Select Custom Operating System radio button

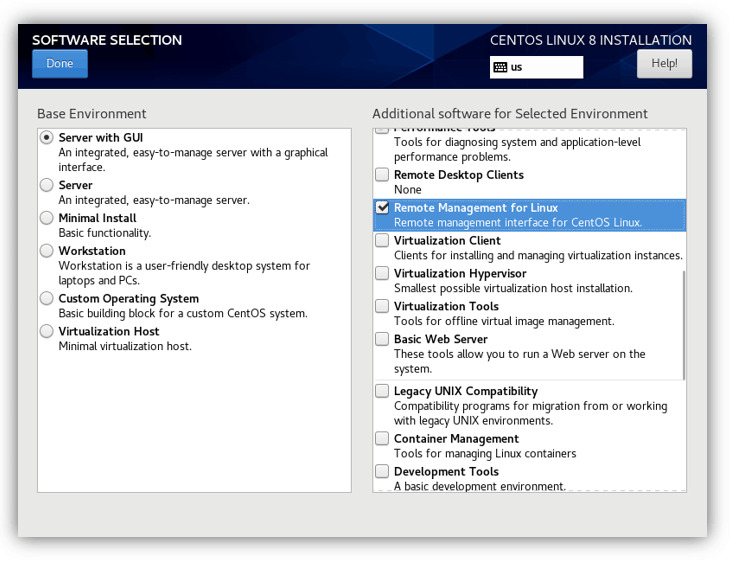[47, 298]
